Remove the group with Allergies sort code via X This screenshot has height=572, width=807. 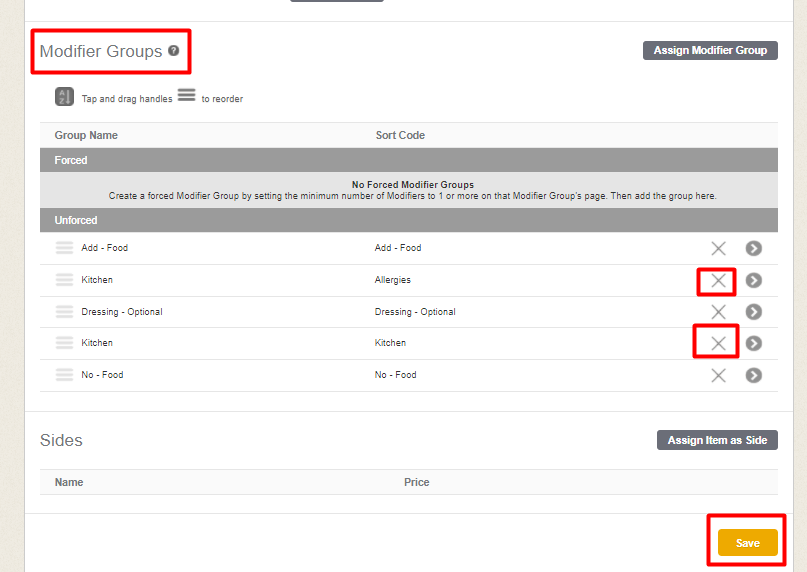718,281
